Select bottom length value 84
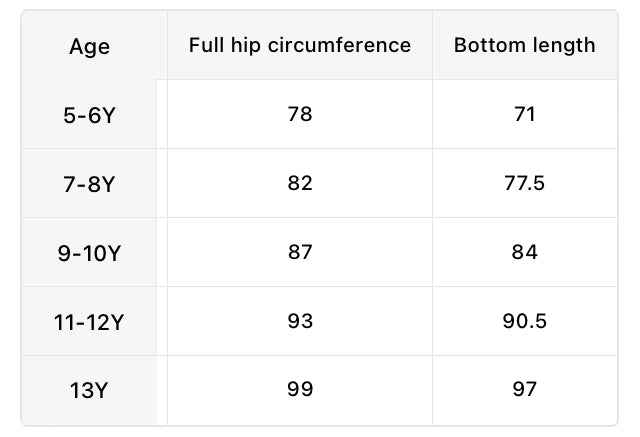Viewport: 640px width, 437px height. (524, 252)
